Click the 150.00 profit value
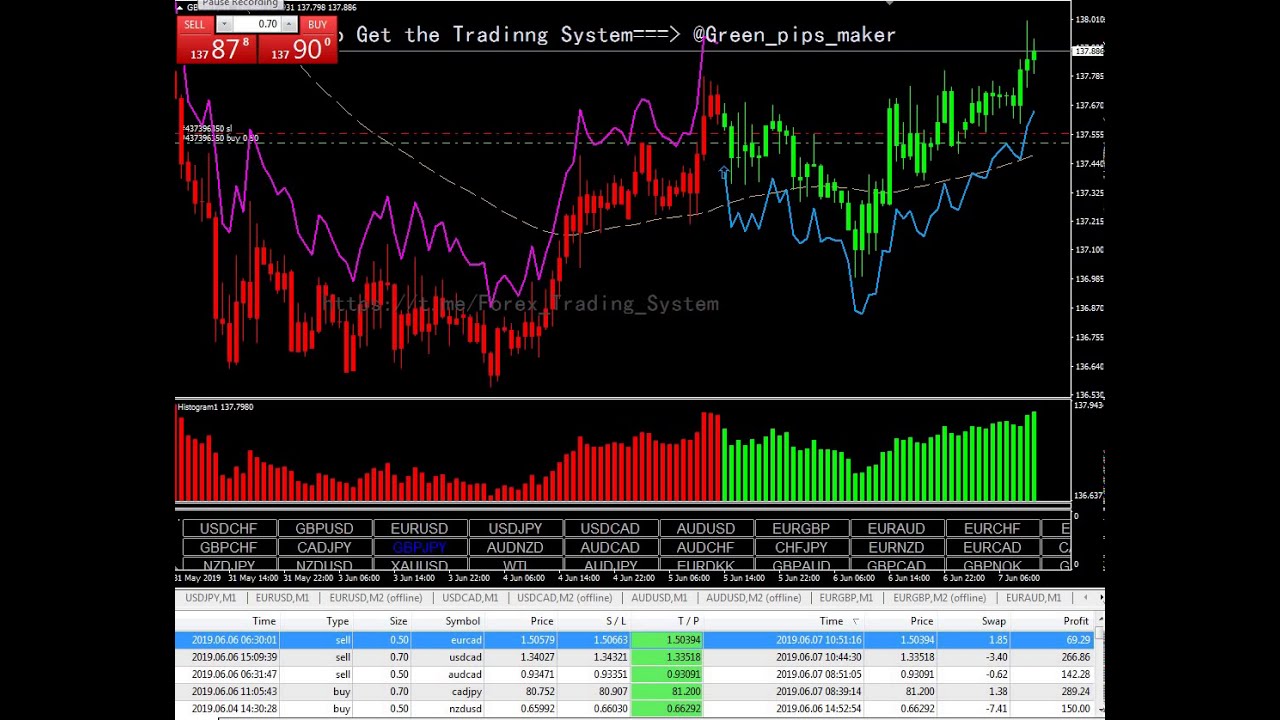 click(x=1075, y=708)
